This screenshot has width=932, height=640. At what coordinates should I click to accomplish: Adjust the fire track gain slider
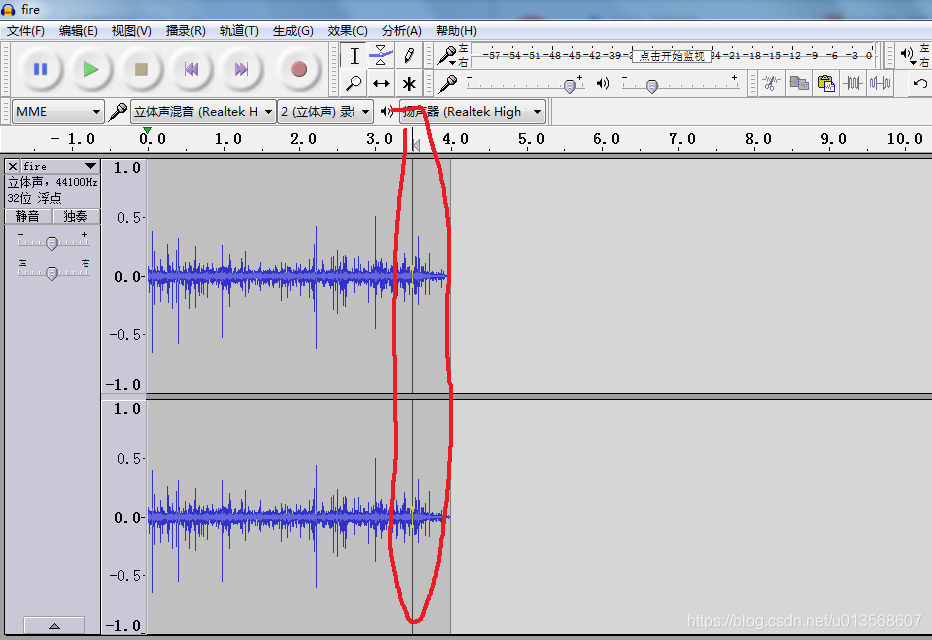pyautogui.click(x=52, y=242)
